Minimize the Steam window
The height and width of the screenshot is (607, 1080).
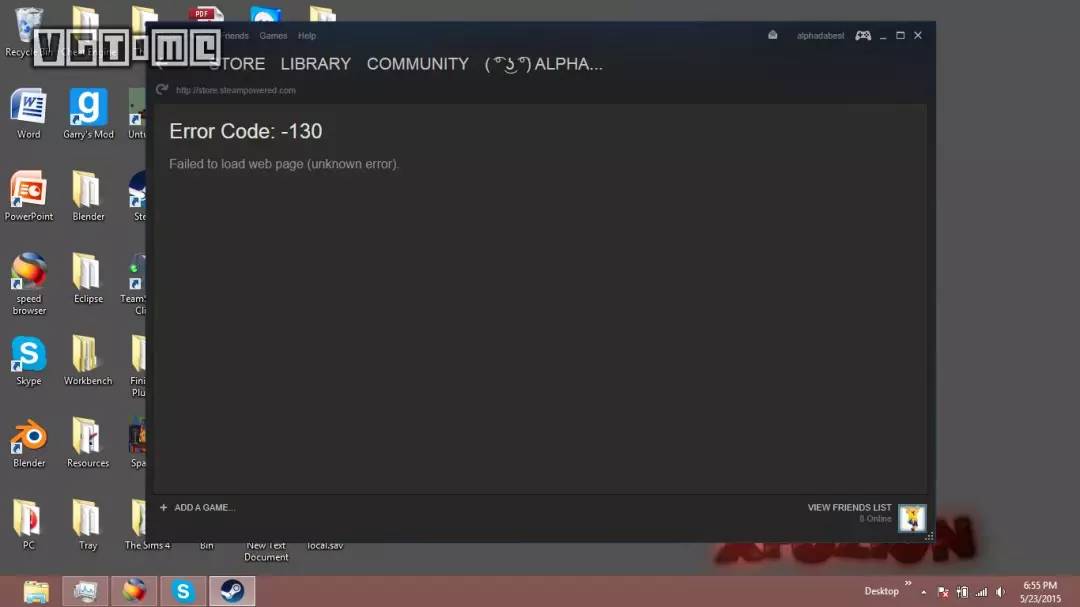[883, 36]
